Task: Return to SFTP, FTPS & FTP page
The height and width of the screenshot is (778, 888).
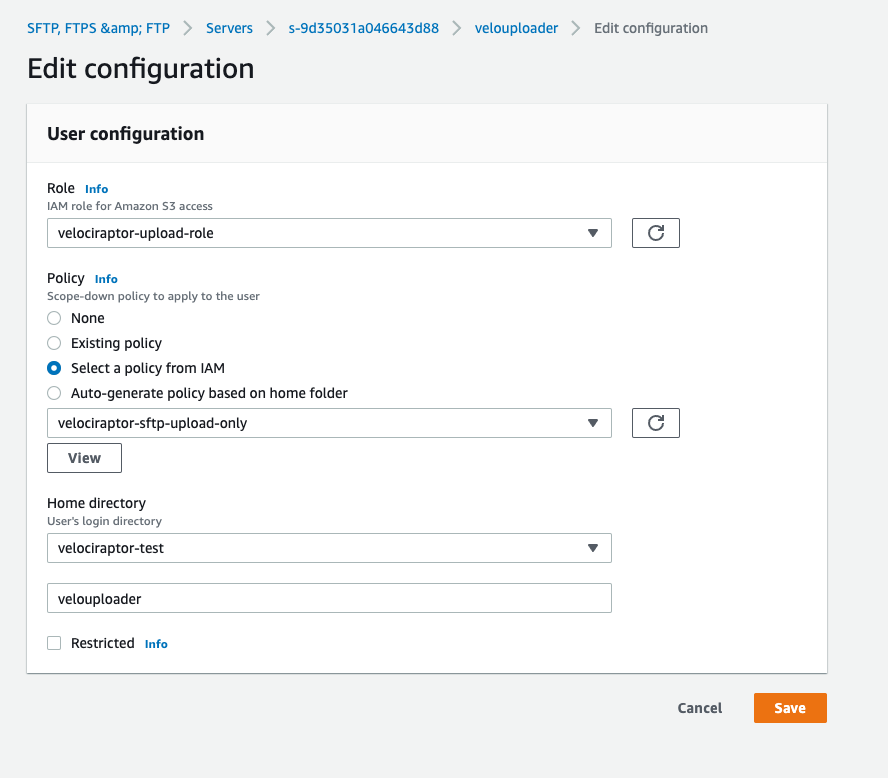Action: [x=96, y=28]
